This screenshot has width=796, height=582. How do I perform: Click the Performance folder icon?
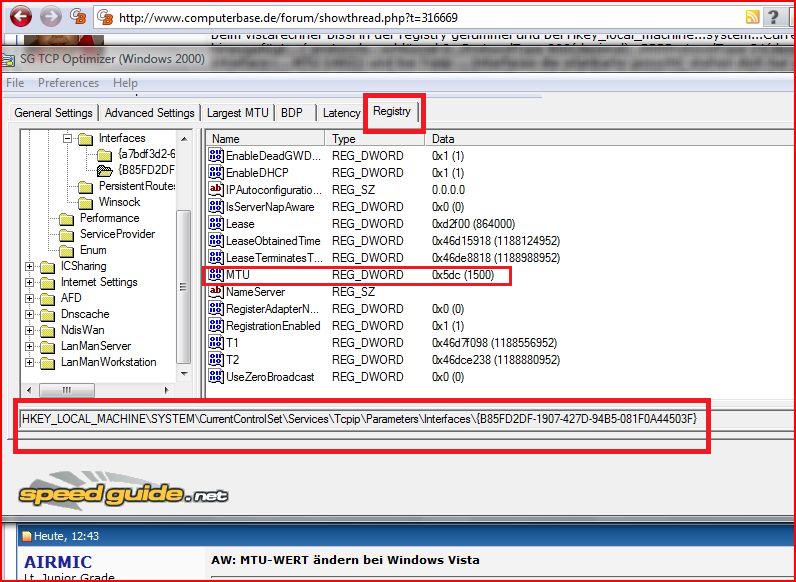tap(66, 219)
